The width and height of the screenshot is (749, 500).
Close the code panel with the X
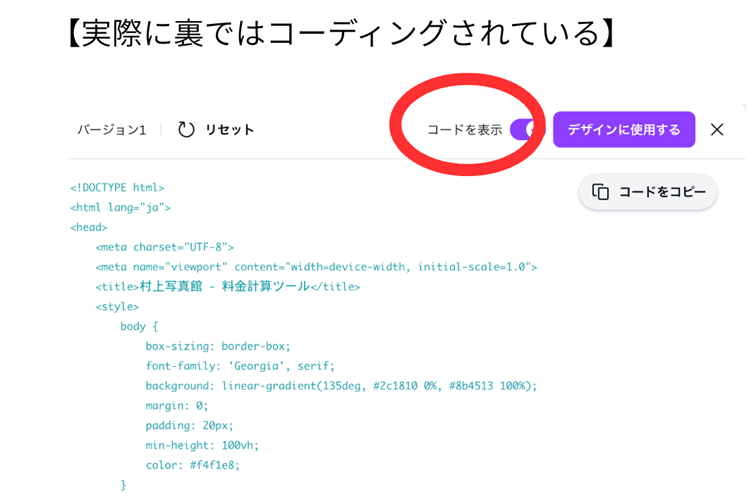coord(717,130)
